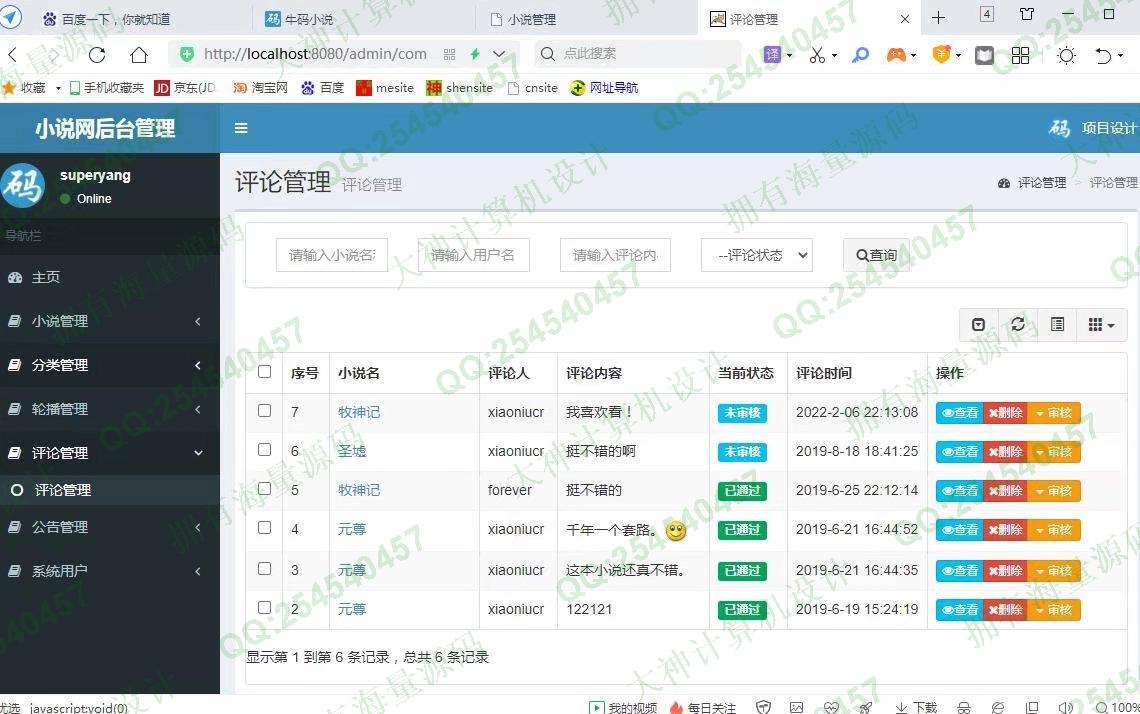The width and height of the screenshot is (1140, 714).
Task: Select 评论管理 submenu item
Action: click(x=110, y=490)
